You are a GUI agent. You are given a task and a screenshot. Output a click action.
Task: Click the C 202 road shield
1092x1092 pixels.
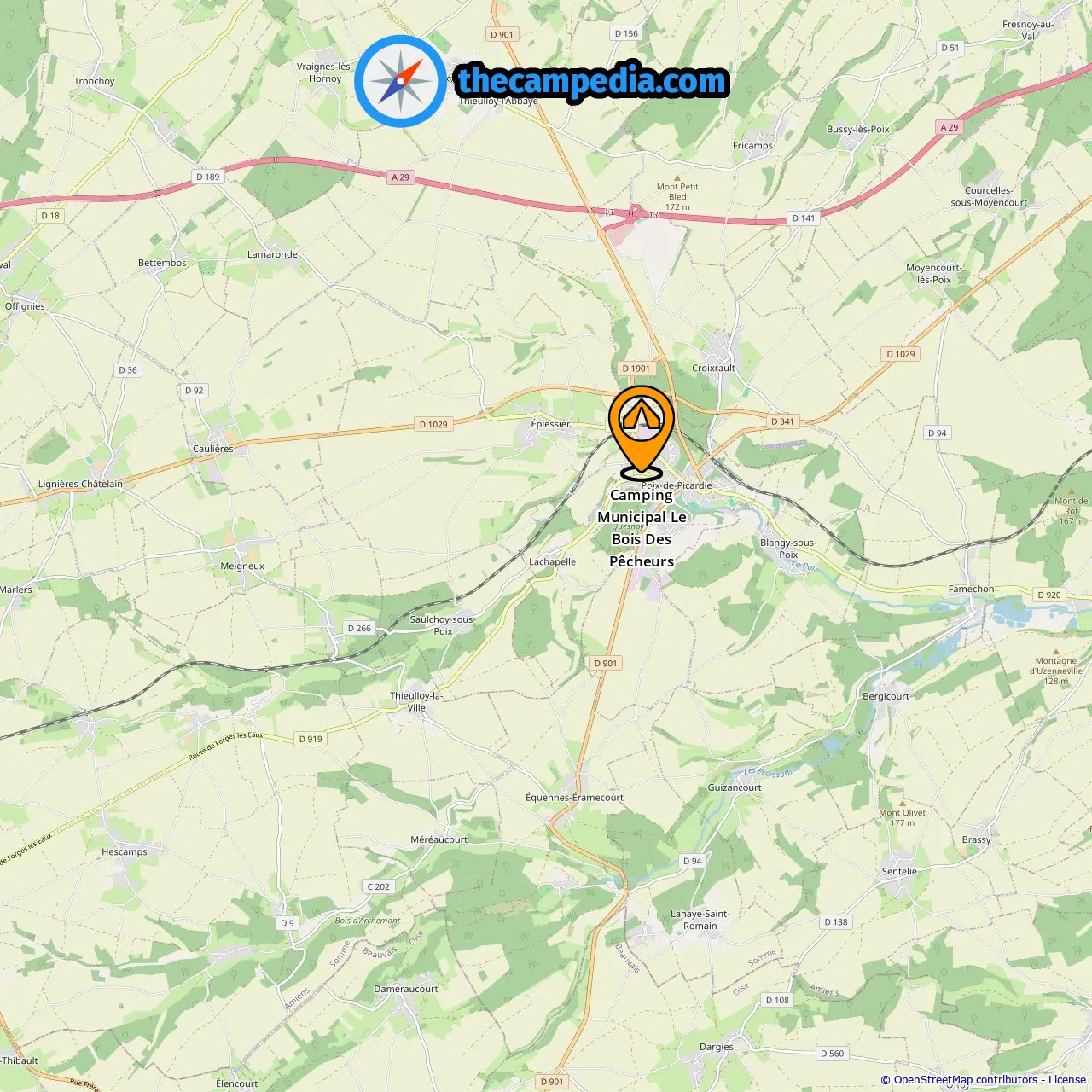coord(379,886)
